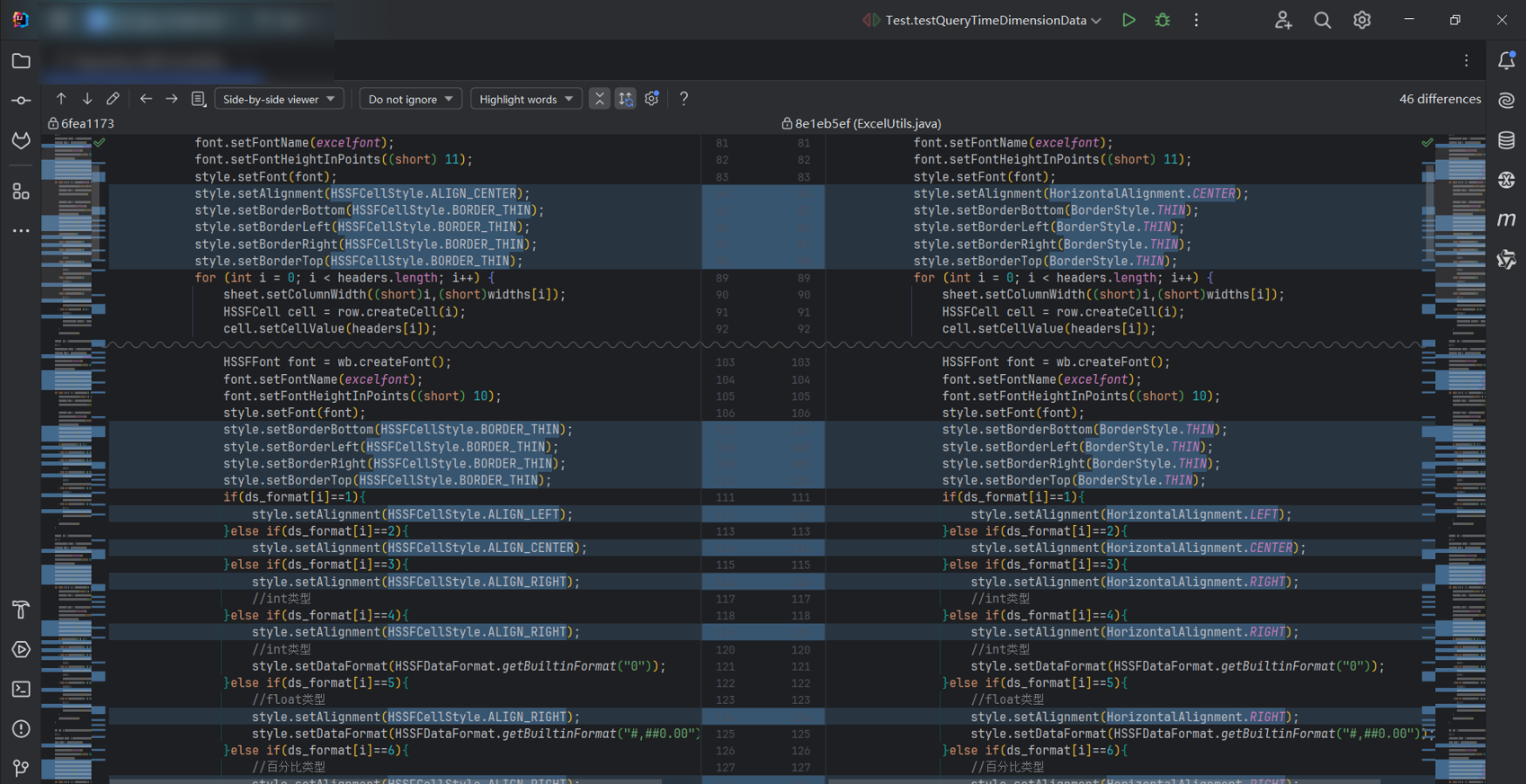Debug the current run configuration

pyautogui.click(x=1162, y=20)
